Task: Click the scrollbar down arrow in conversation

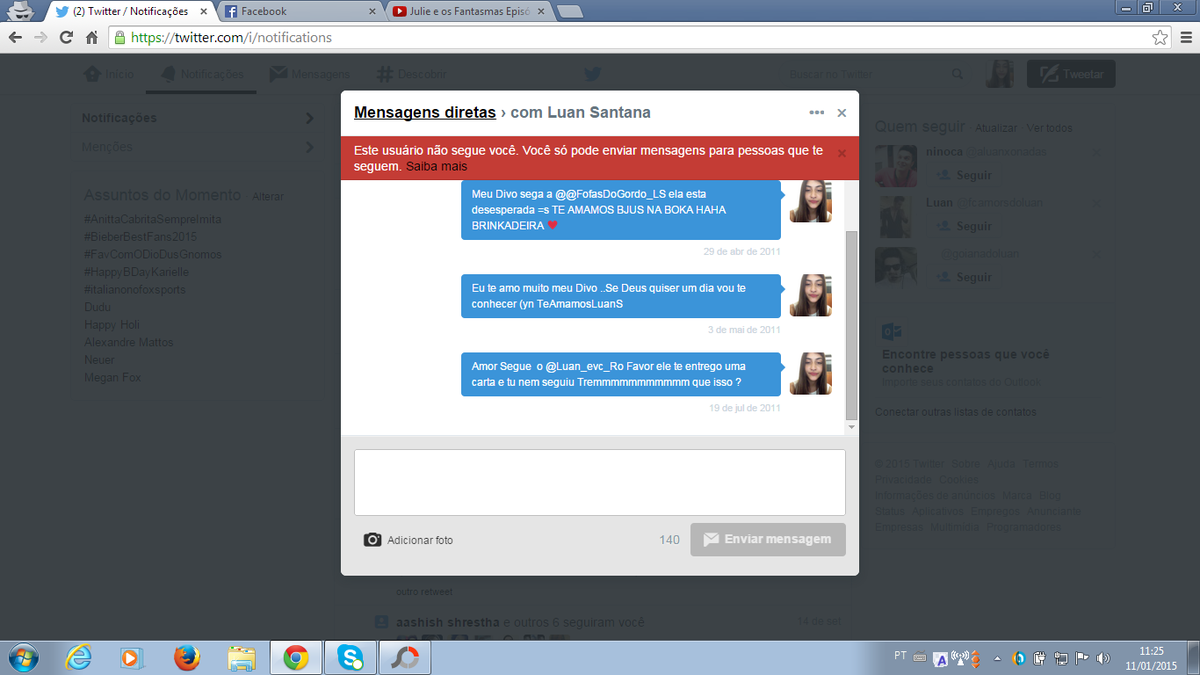Action: click(x=851, y=427)
